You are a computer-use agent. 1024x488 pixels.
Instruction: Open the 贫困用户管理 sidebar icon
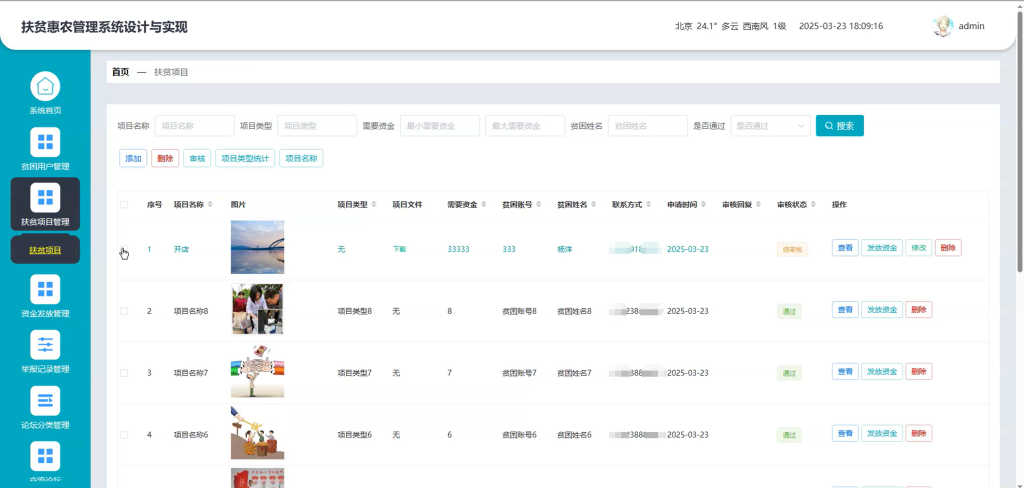click(x=45, y=142)
